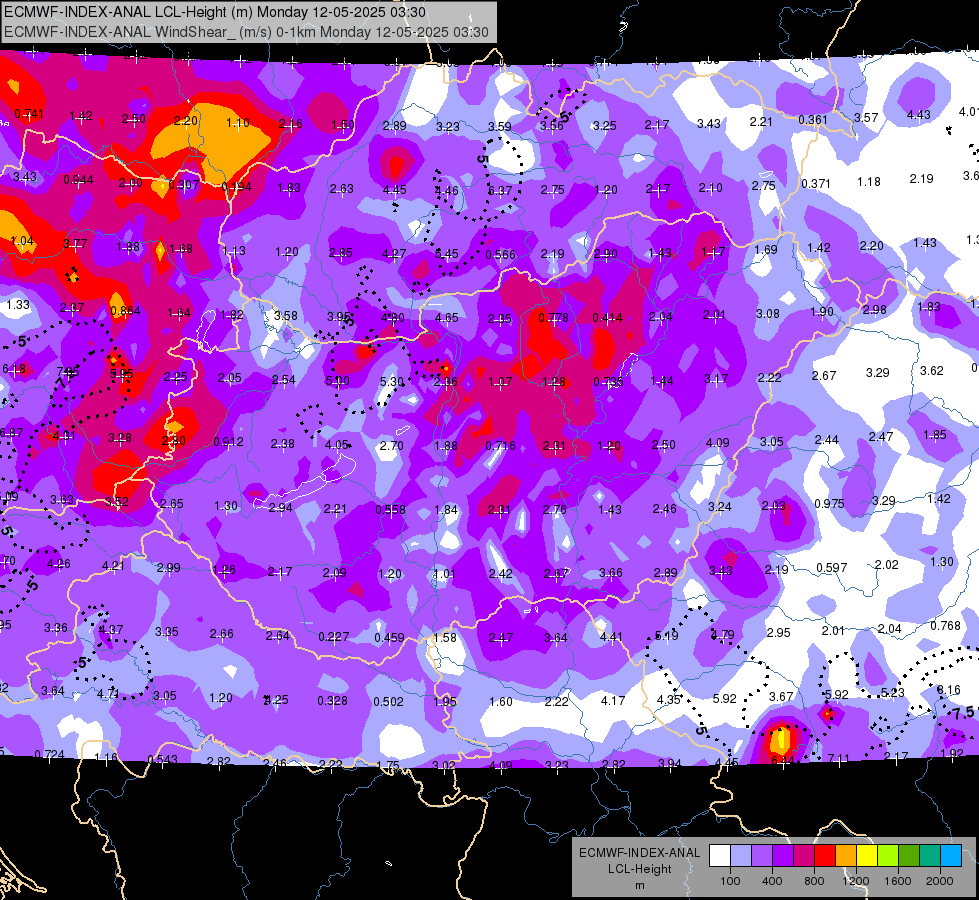This screenshot has width=979, height=900.
Task: Click the wind shear value 0.768
Action: pyautogui.click(x=946, y=626)
